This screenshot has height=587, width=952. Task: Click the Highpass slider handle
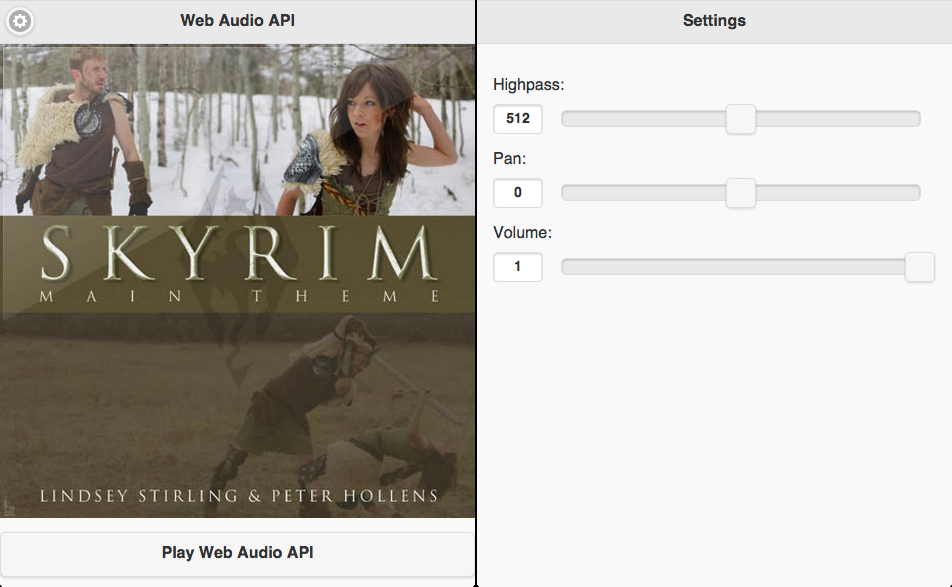click(x=741, y=119)
